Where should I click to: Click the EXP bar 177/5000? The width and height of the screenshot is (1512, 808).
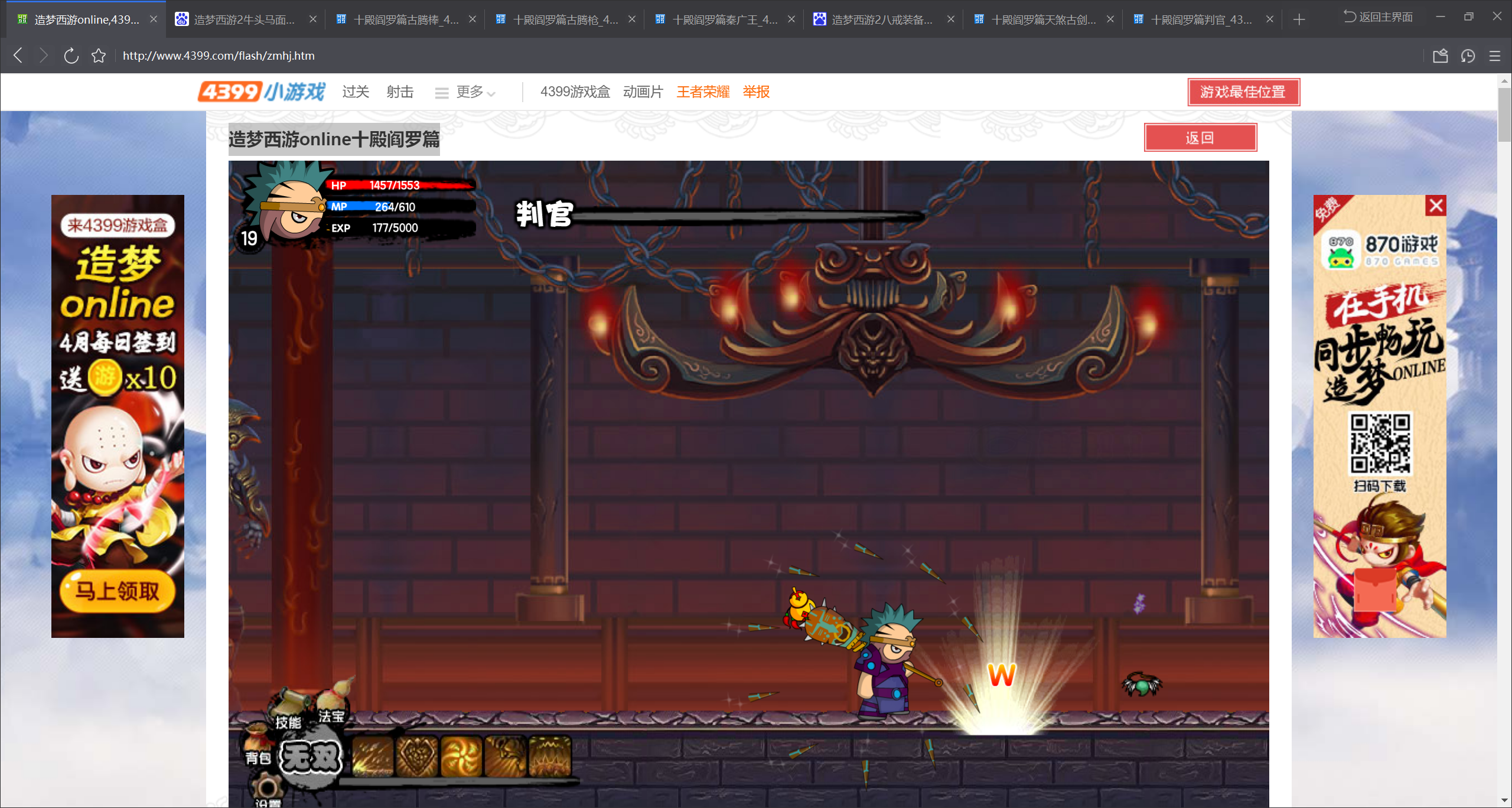click(400, 228)
